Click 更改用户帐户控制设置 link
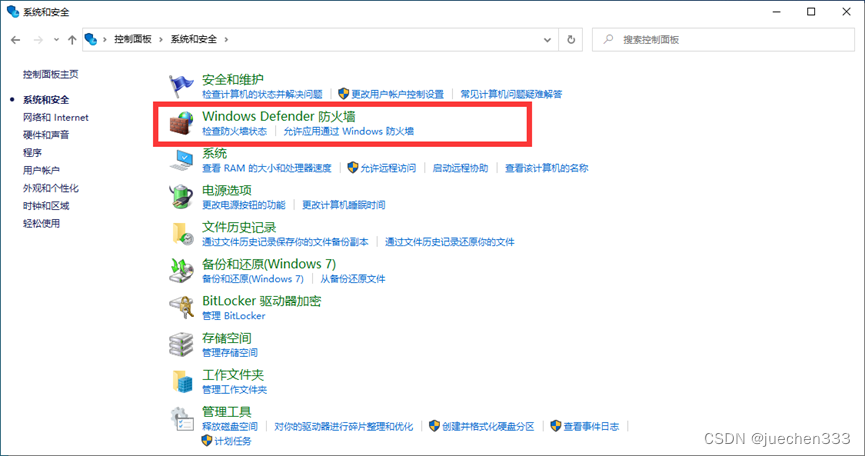865x456 pixels. 397,94
